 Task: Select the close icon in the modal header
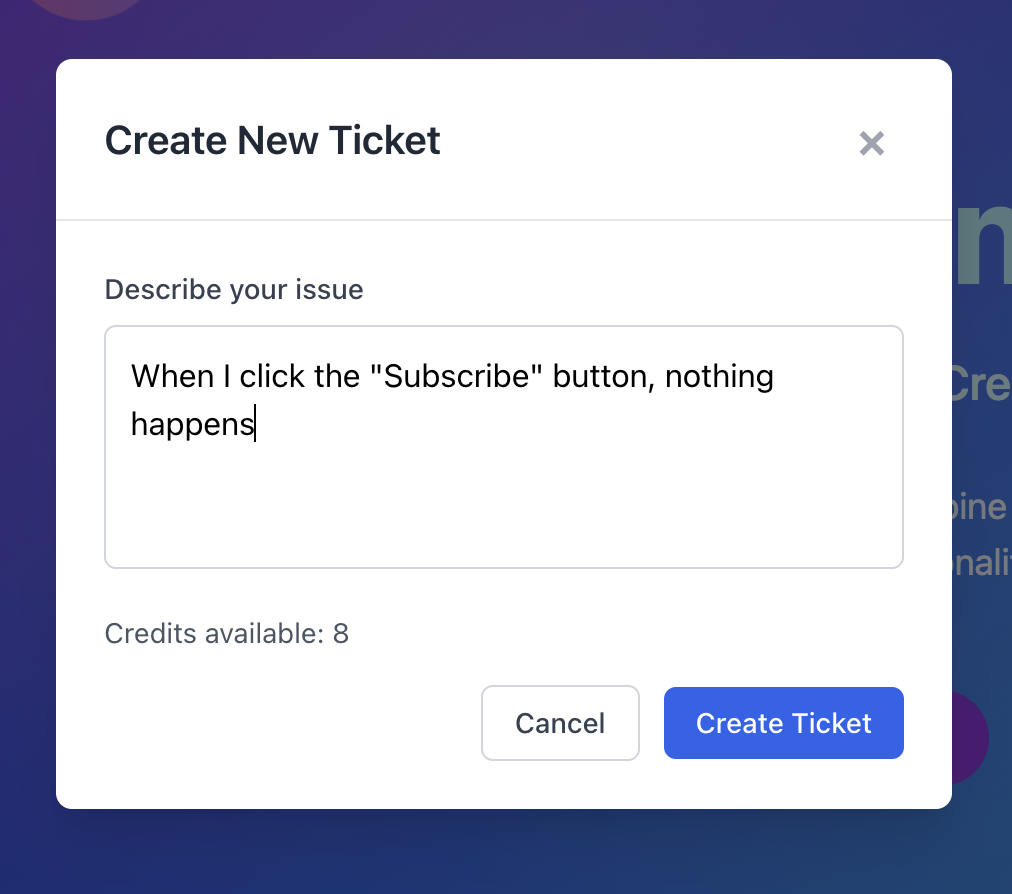point(871,143)
